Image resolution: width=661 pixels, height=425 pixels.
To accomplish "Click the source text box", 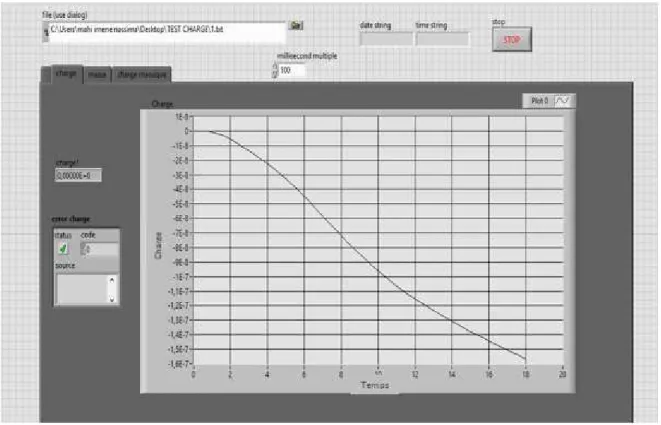I will pyautogui.click(x=82, y=289).
